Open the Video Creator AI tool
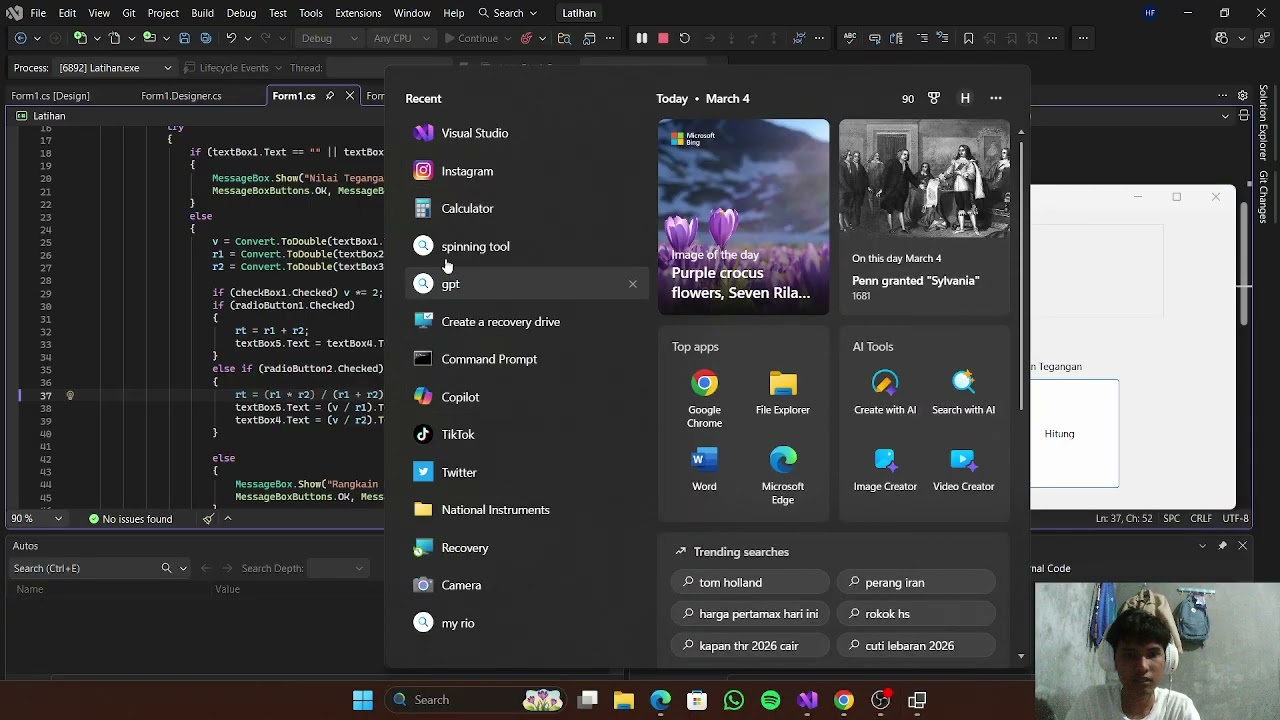The height and width of the screenshot is (720, 1280). [x=963, y=469]
